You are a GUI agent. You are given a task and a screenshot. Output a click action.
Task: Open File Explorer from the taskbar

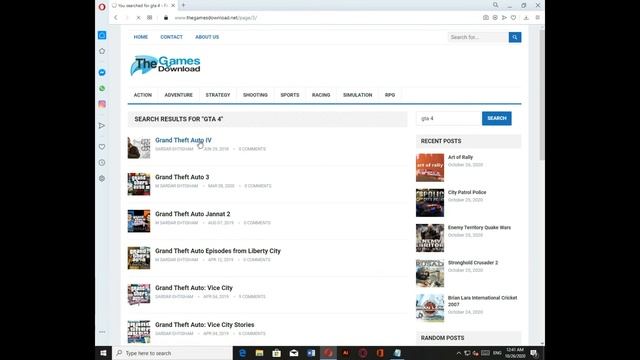(260, 353)
